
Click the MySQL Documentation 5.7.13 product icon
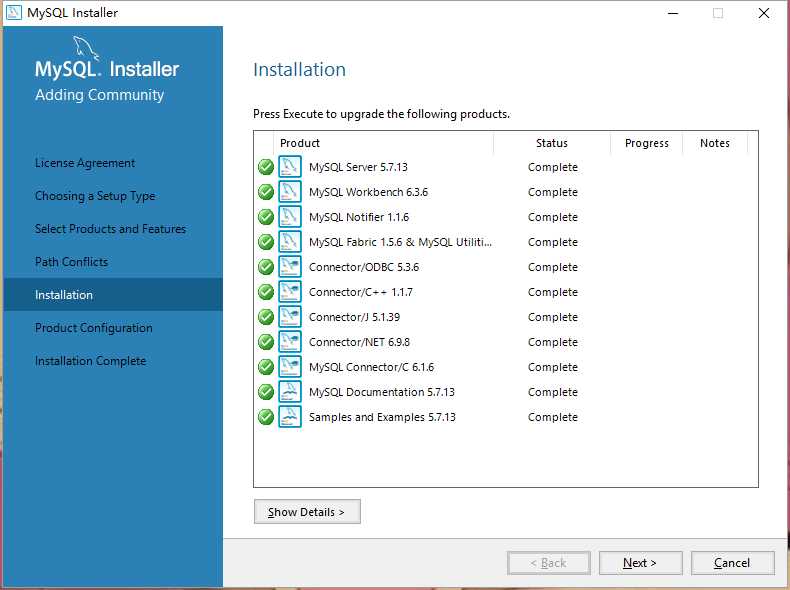click(x=290, y=391)
